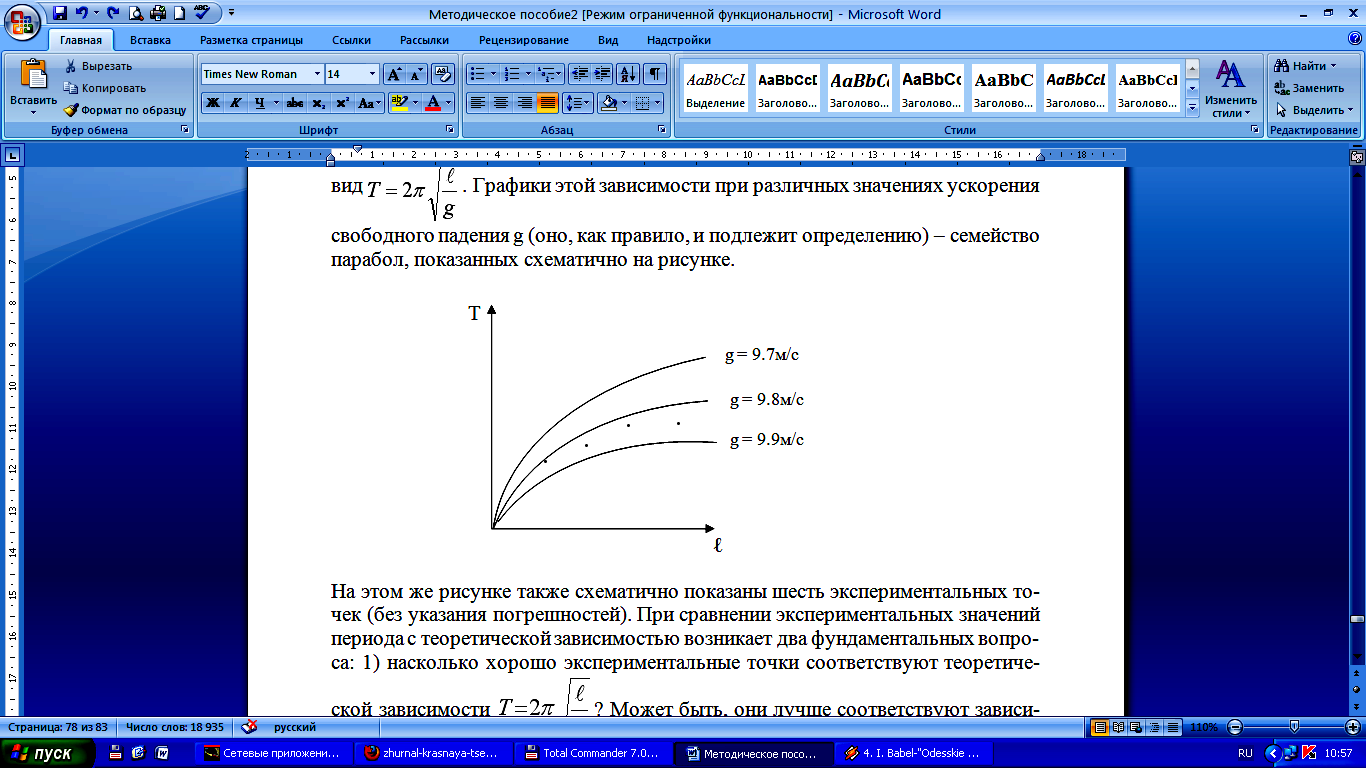
Task: Apply strikethrough formatting
Action: [x=294, y=102]
